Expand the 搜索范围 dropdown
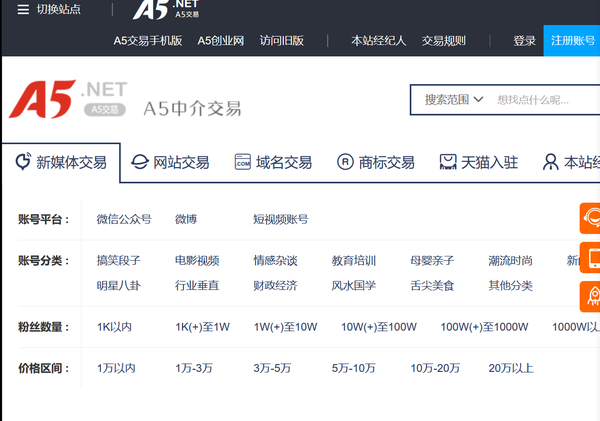 point(453,100)
